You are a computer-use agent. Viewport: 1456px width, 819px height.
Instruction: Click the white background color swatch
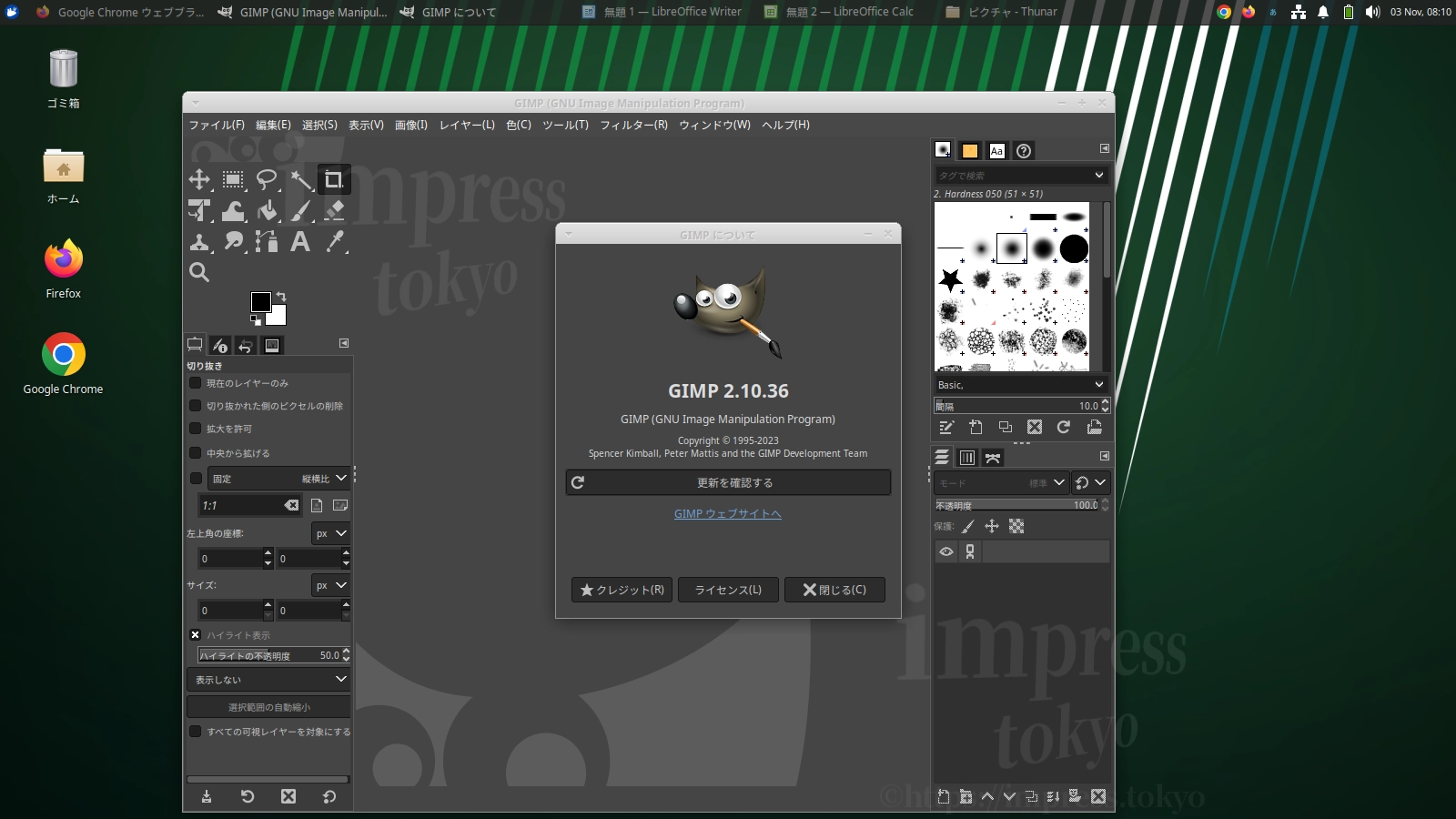pyautogui.click(x=278, y=318)
